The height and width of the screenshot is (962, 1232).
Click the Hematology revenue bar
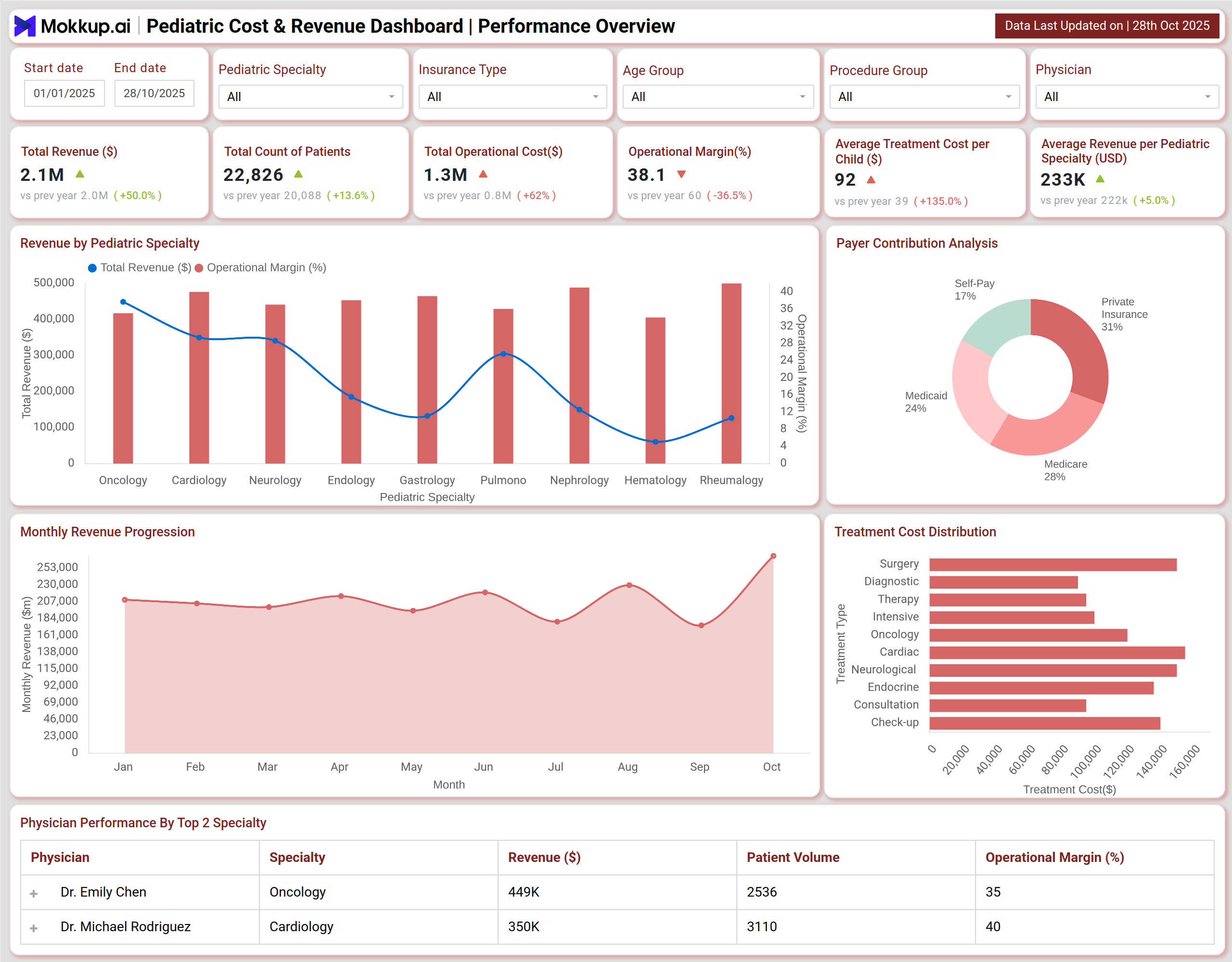pyautogui.click(x=655, y=390)
